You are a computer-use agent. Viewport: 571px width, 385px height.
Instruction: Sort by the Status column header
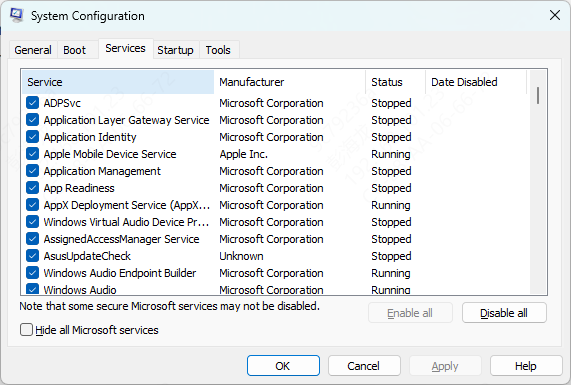[x=395, y=82]
